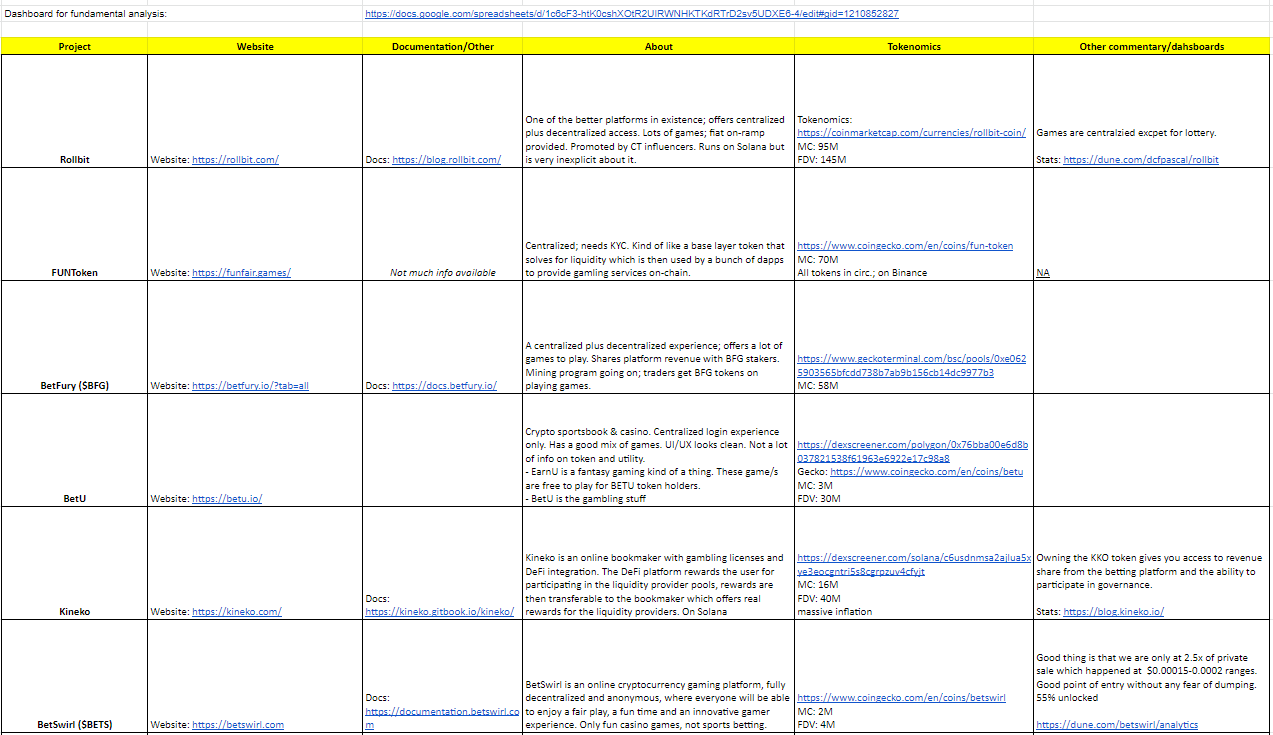Open the rollbit.com website link

(x=235, y=160)
